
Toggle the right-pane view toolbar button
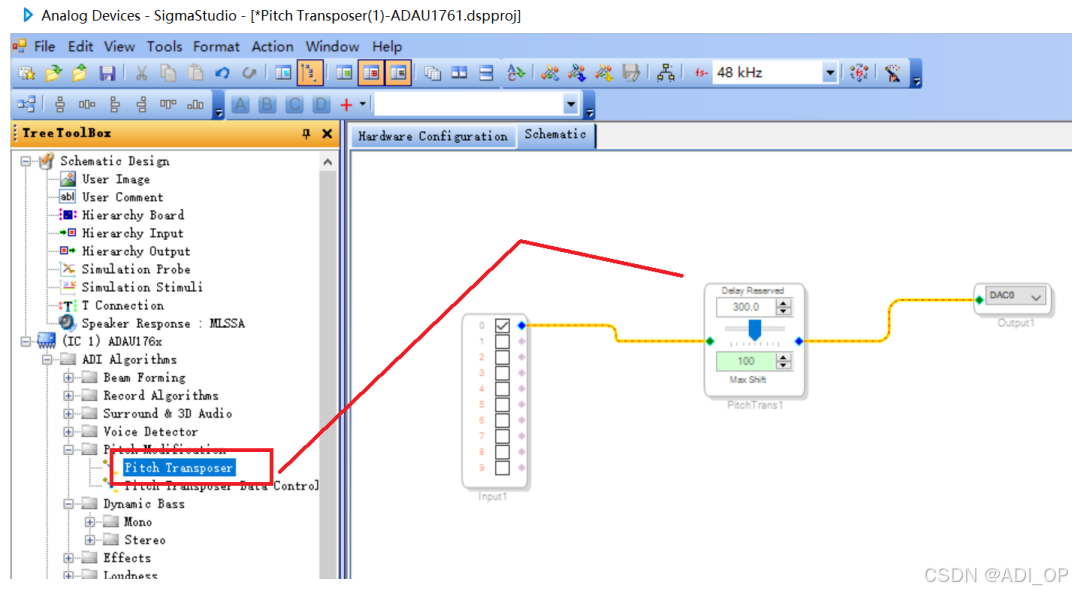[399, 73]
